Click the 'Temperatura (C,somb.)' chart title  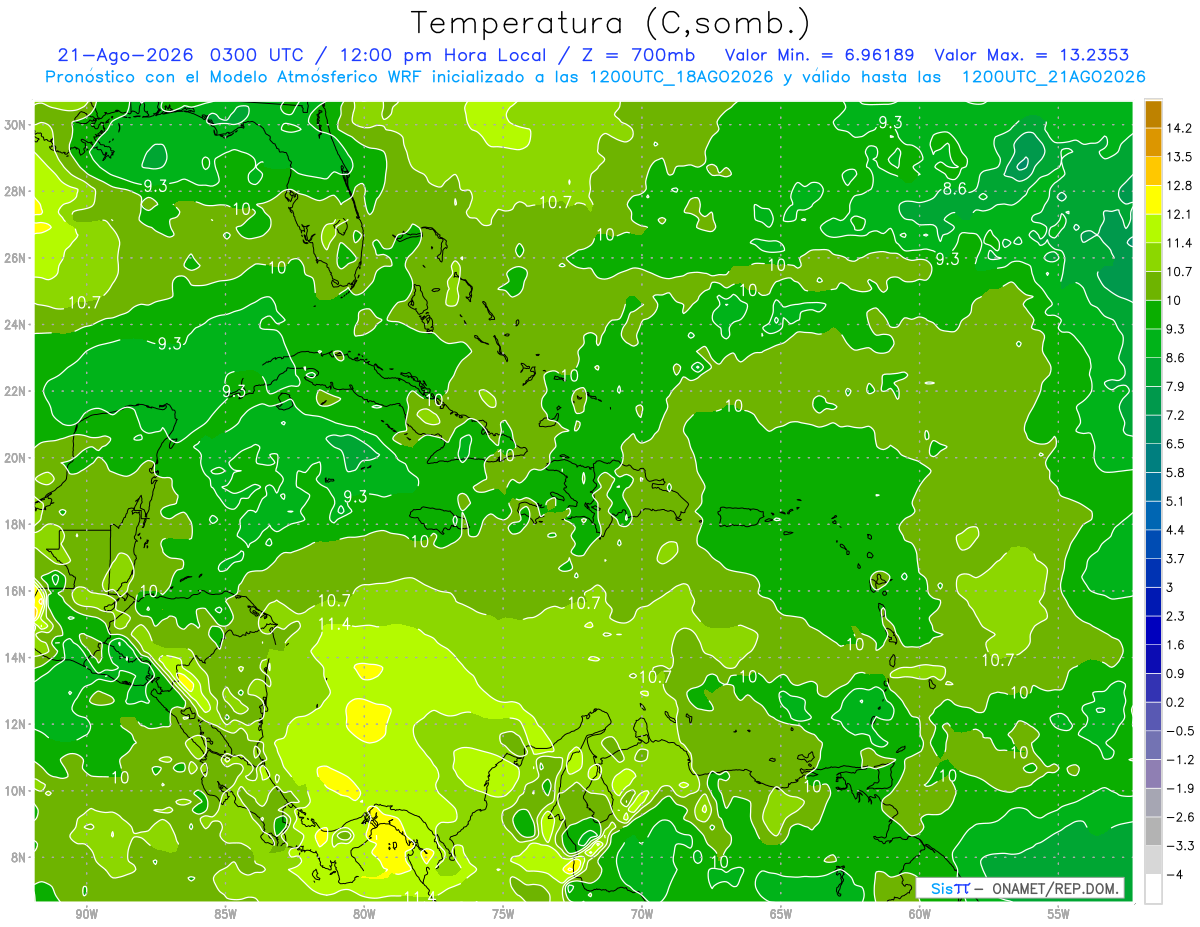point(610,22)
